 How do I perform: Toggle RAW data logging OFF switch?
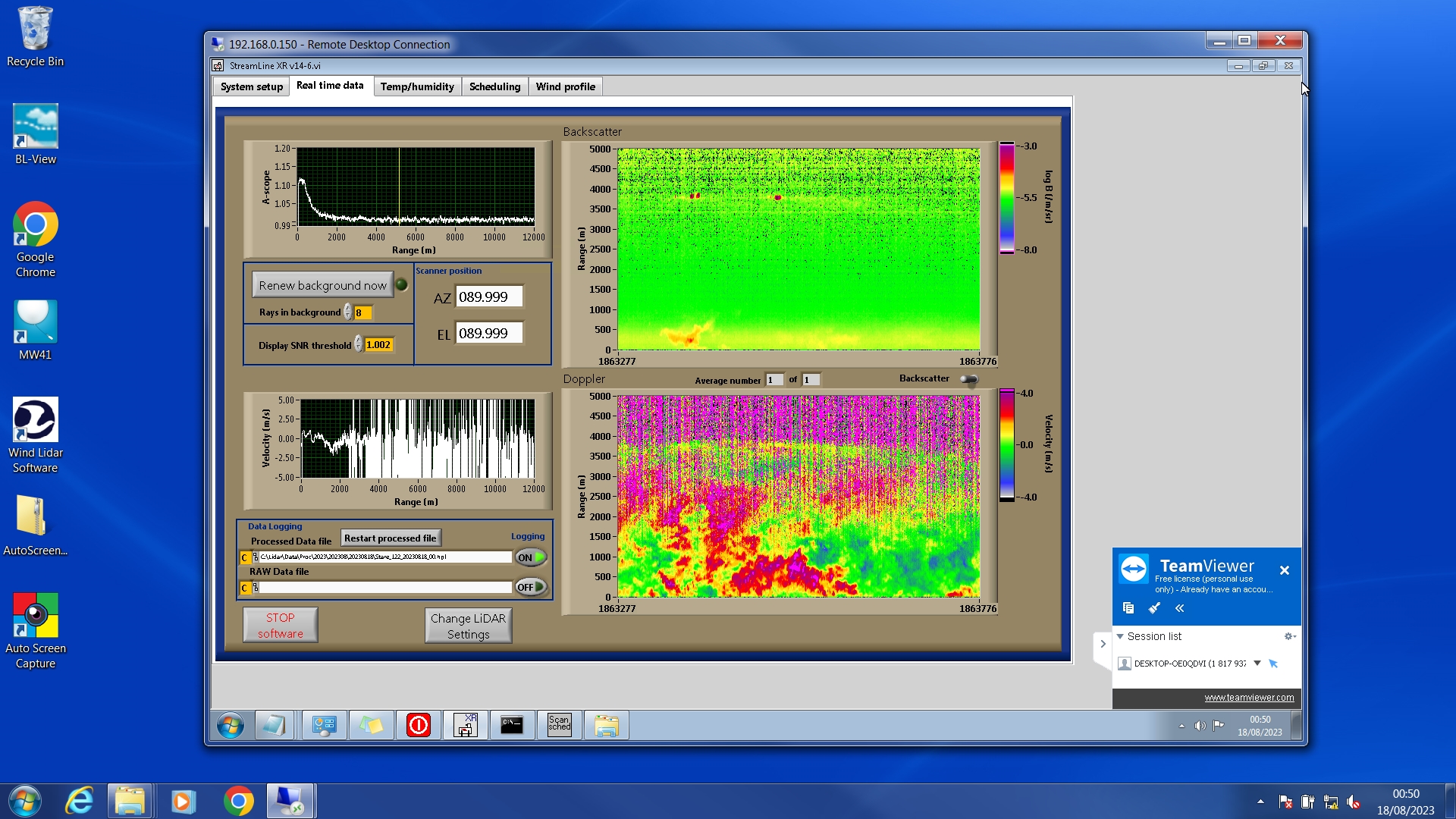click(531, 587)
